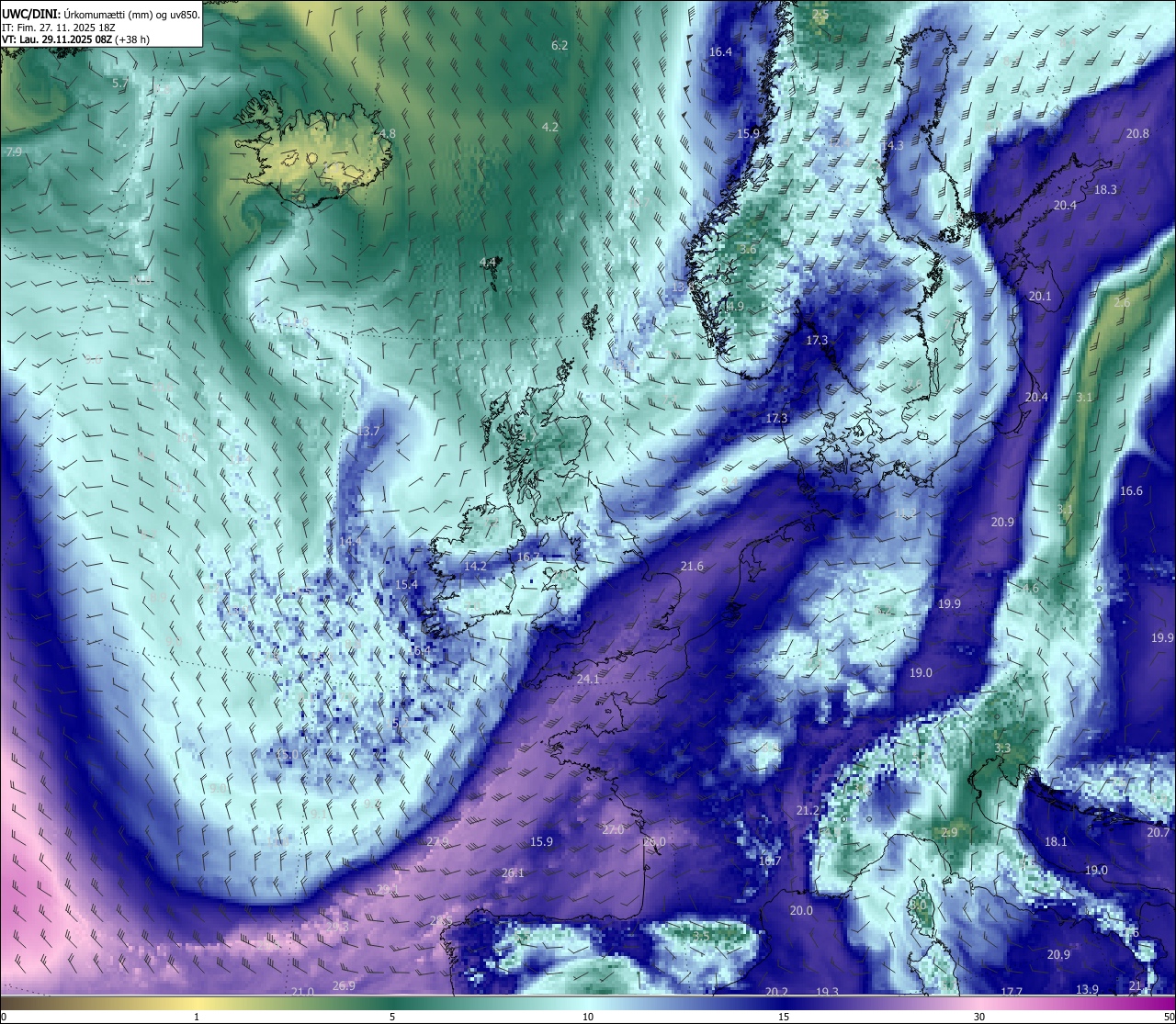Image resolution: width=1176 pixels, height=1024 pixels.
Task: Click the map value '2.6' at right edge
Action: (x=1122, y=302)
